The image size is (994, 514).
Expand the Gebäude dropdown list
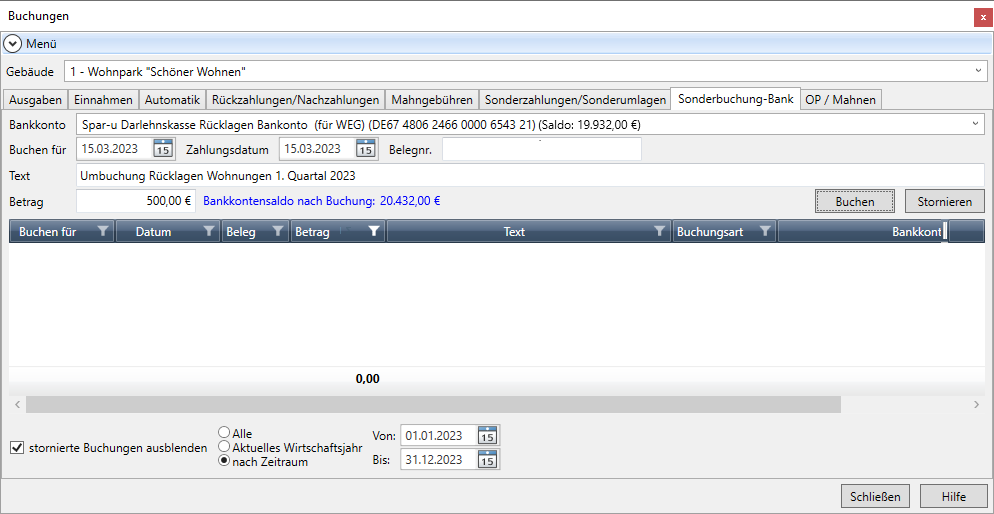pyautogui.click(x=977, y=72)
